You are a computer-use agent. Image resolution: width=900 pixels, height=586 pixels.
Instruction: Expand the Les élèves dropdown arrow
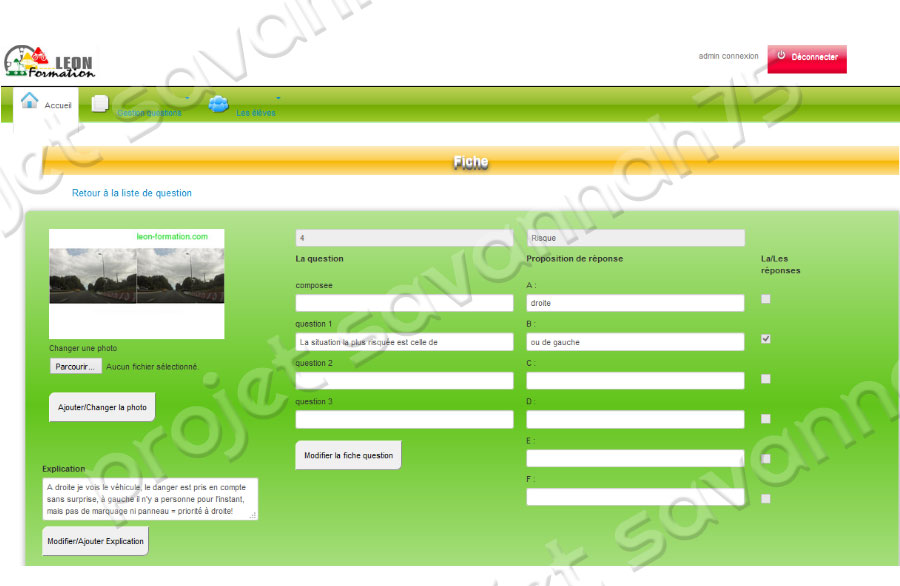pos(278,98)
